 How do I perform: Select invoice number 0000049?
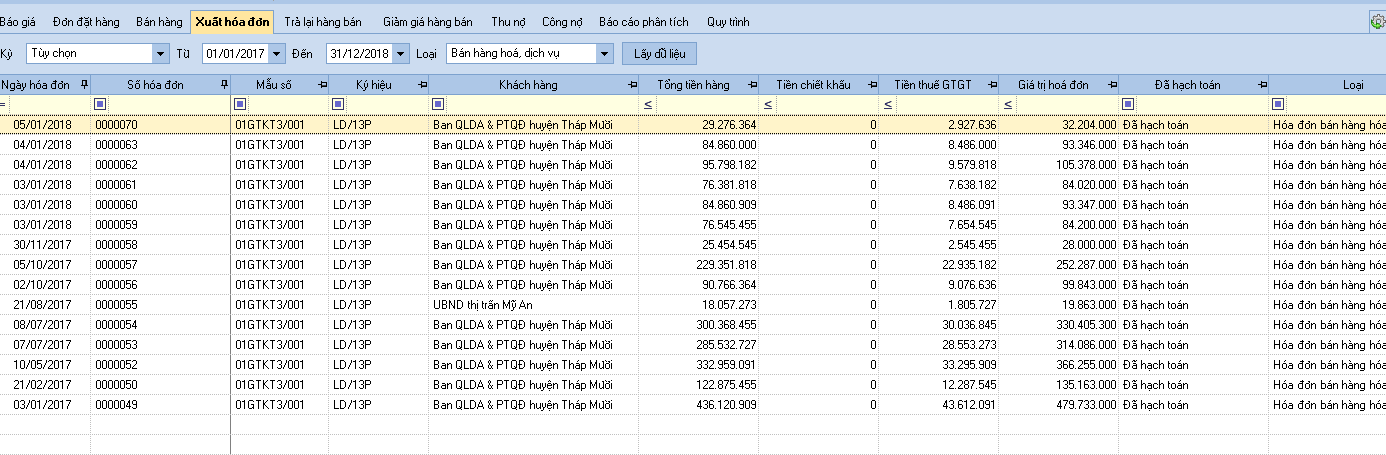click(116, 405)
